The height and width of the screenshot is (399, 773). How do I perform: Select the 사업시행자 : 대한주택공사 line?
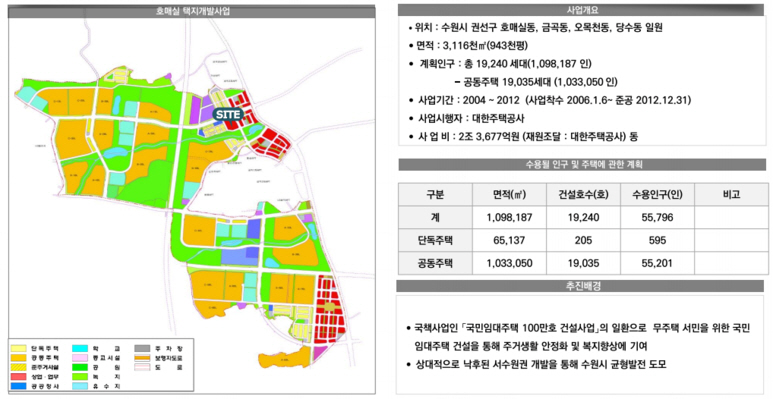[466, 118]
